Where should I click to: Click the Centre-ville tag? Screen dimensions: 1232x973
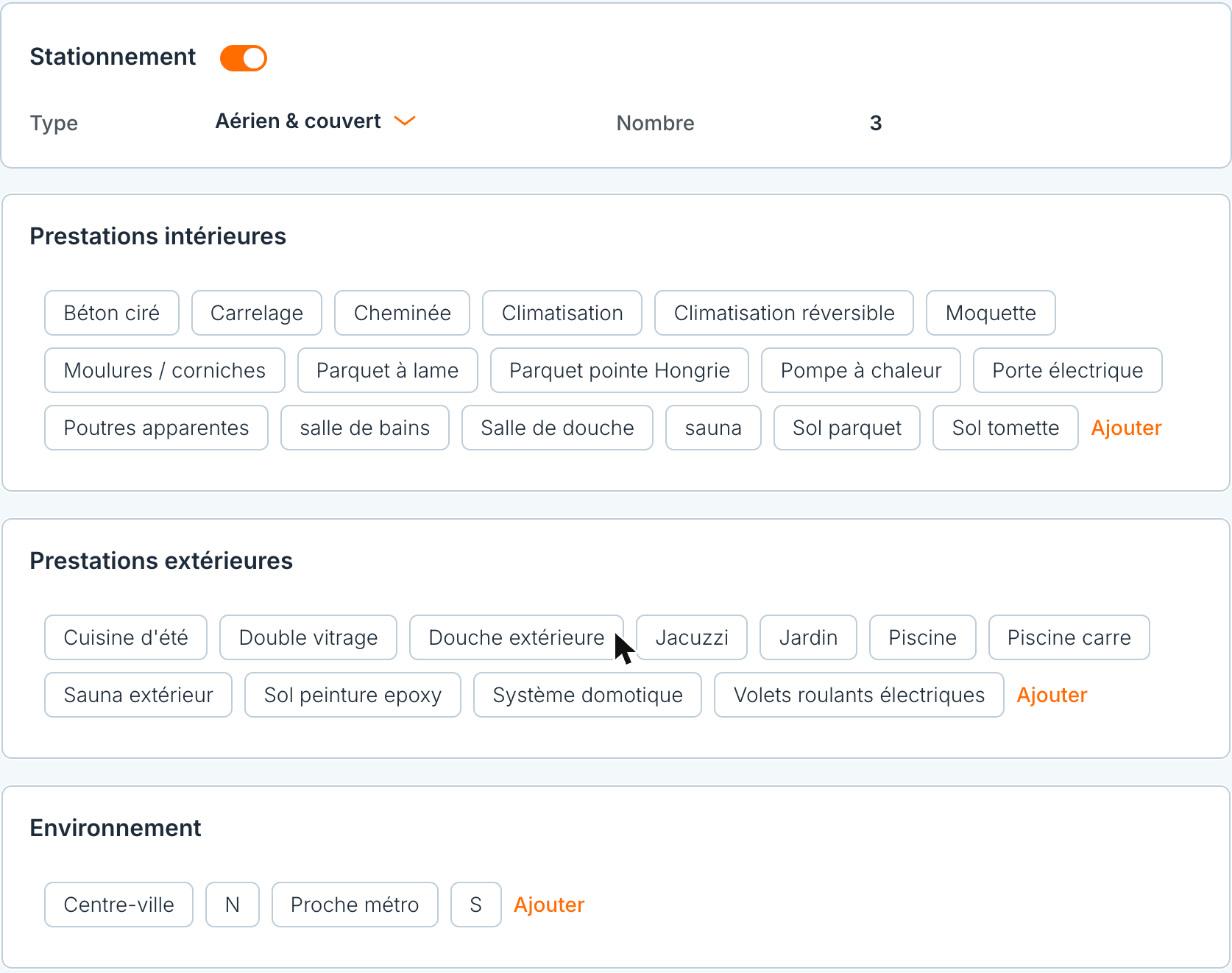[118, 905]
